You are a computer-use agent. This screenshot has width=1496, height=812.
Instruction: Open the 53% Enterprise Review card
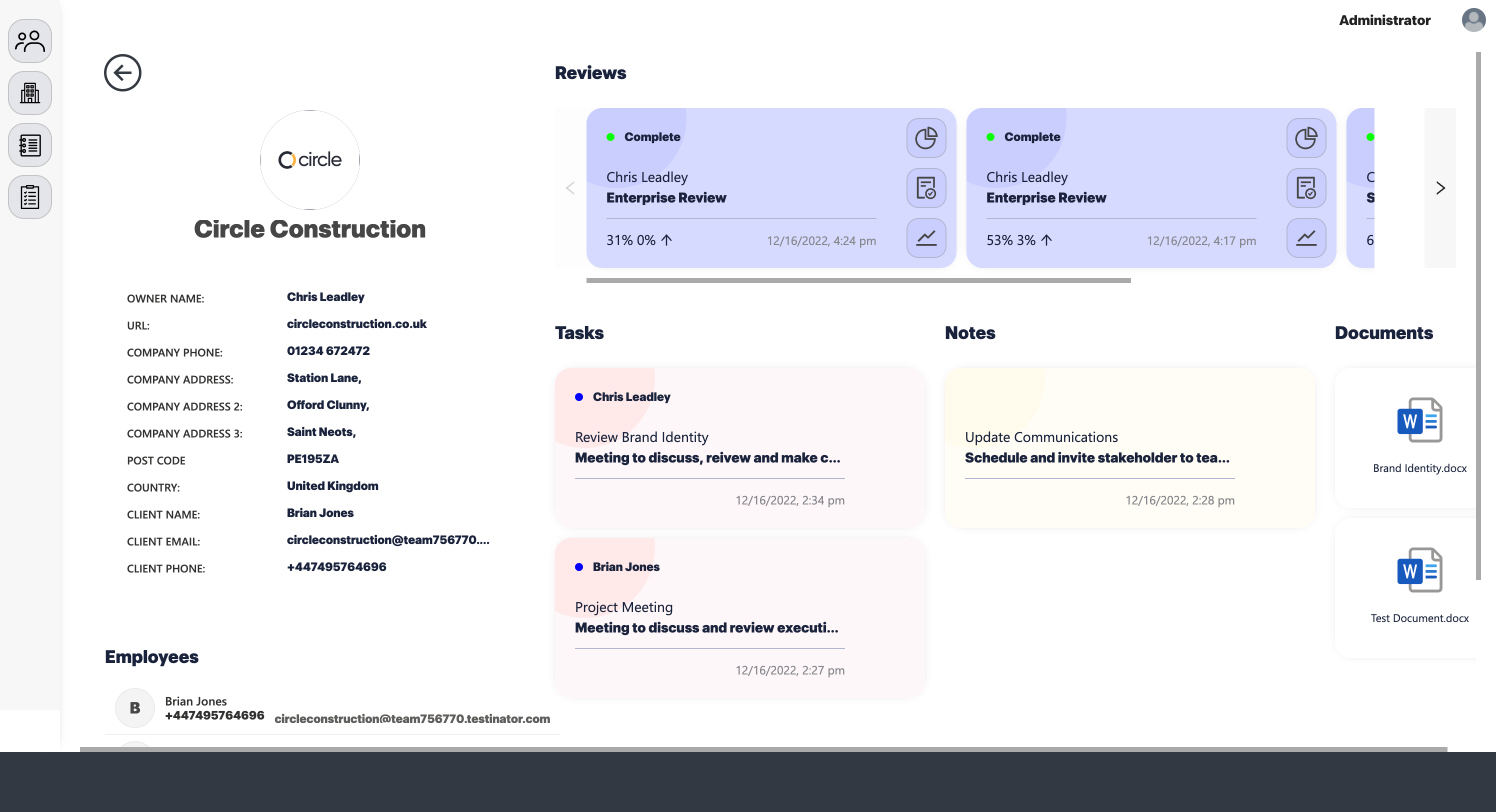(1151, 188)
